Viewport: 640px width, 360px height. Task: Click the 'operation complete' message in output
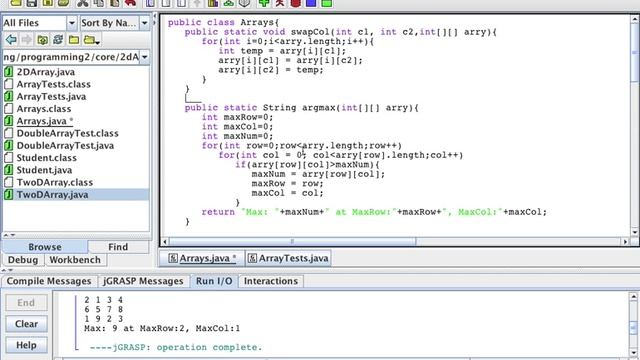176,347
